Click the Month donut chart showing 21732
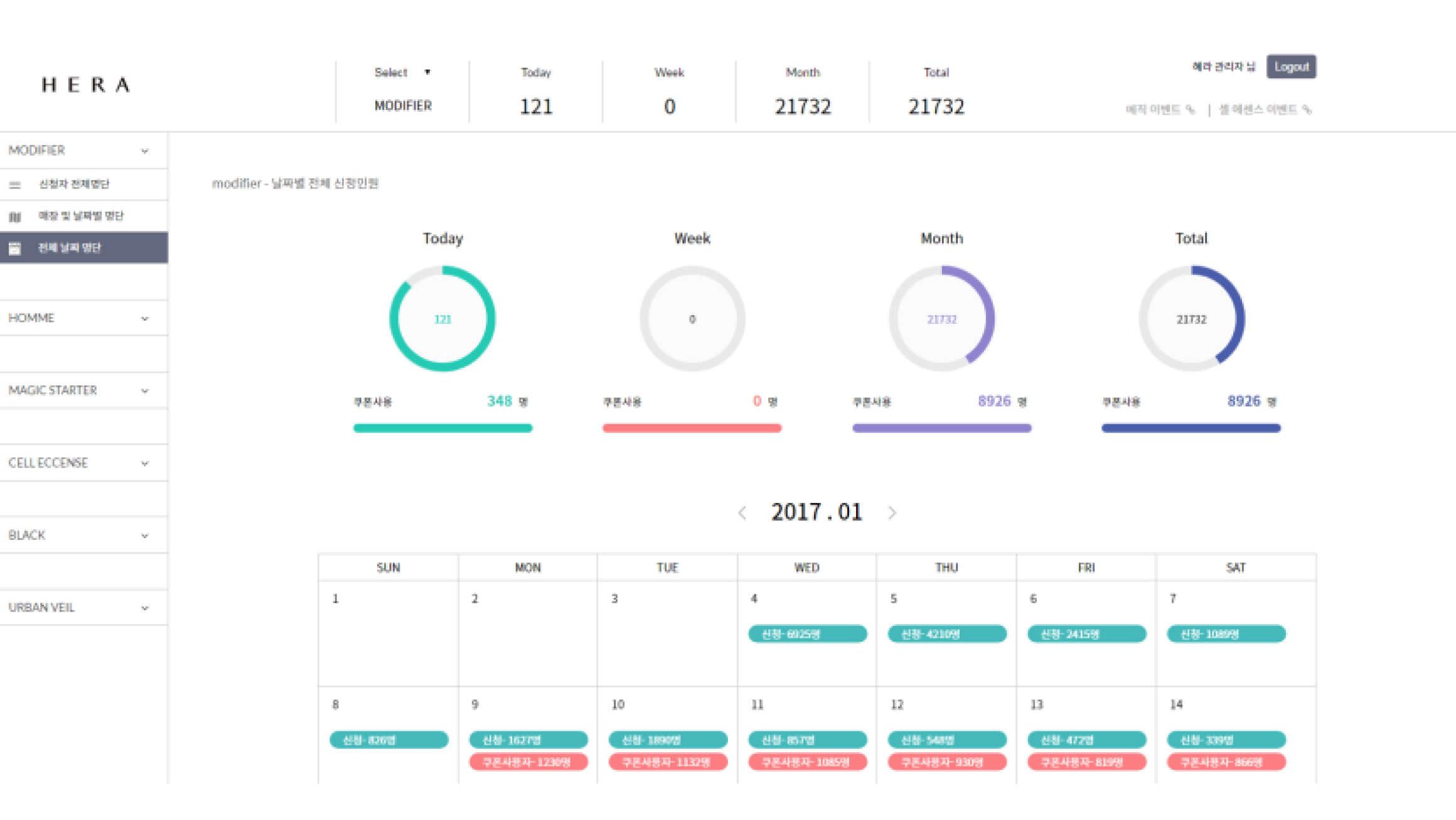This screenshot has height=820, width=1456. pyautogui.click(x=941, y=318)
